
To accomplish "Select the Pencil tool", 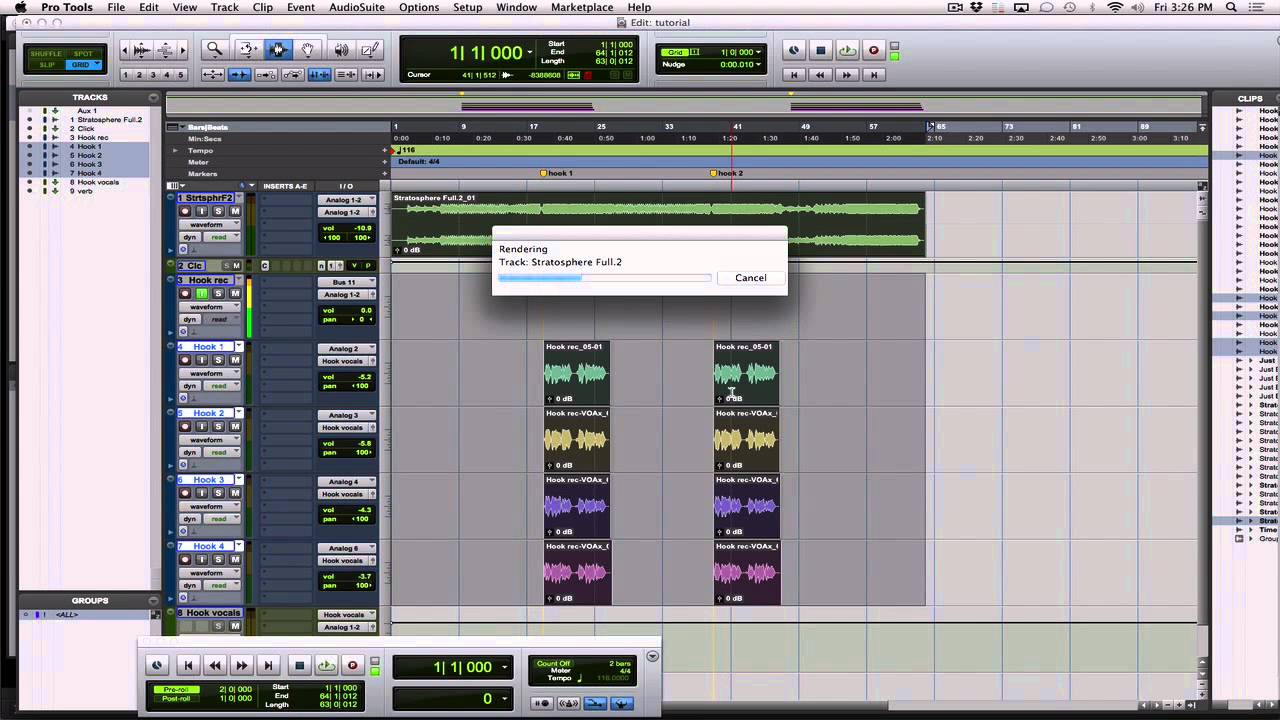I will (x=370, y=49).
